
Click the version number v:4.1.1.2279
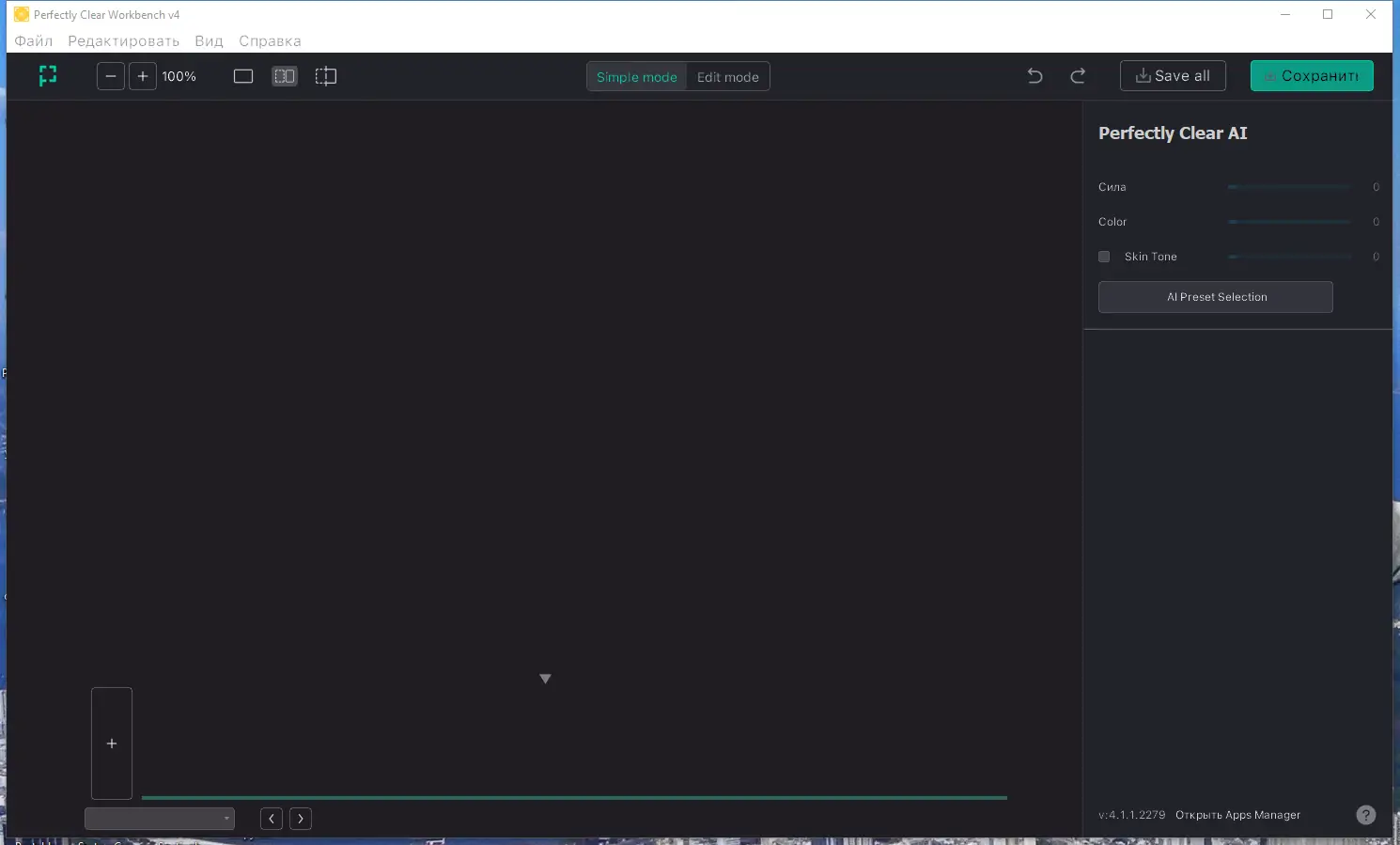tap(1131, 815)
